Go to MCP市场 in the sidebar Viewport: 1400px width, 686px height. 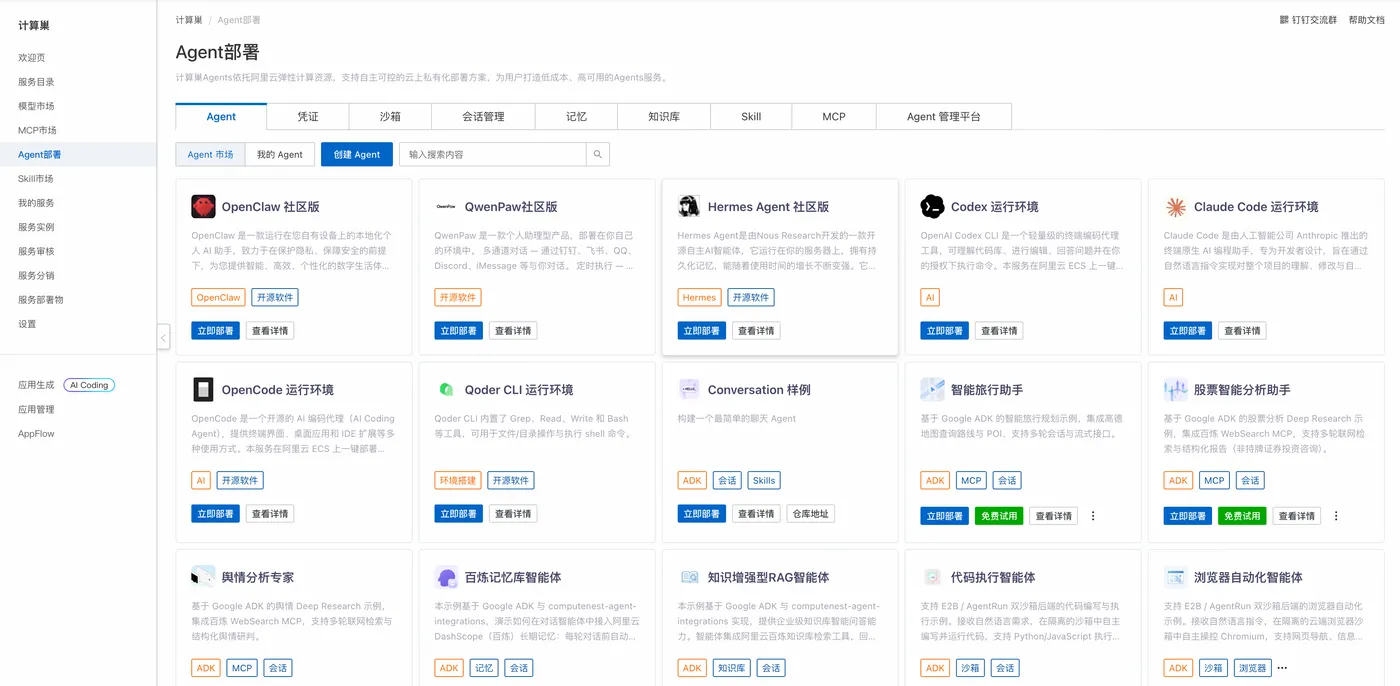coord(37,130)
